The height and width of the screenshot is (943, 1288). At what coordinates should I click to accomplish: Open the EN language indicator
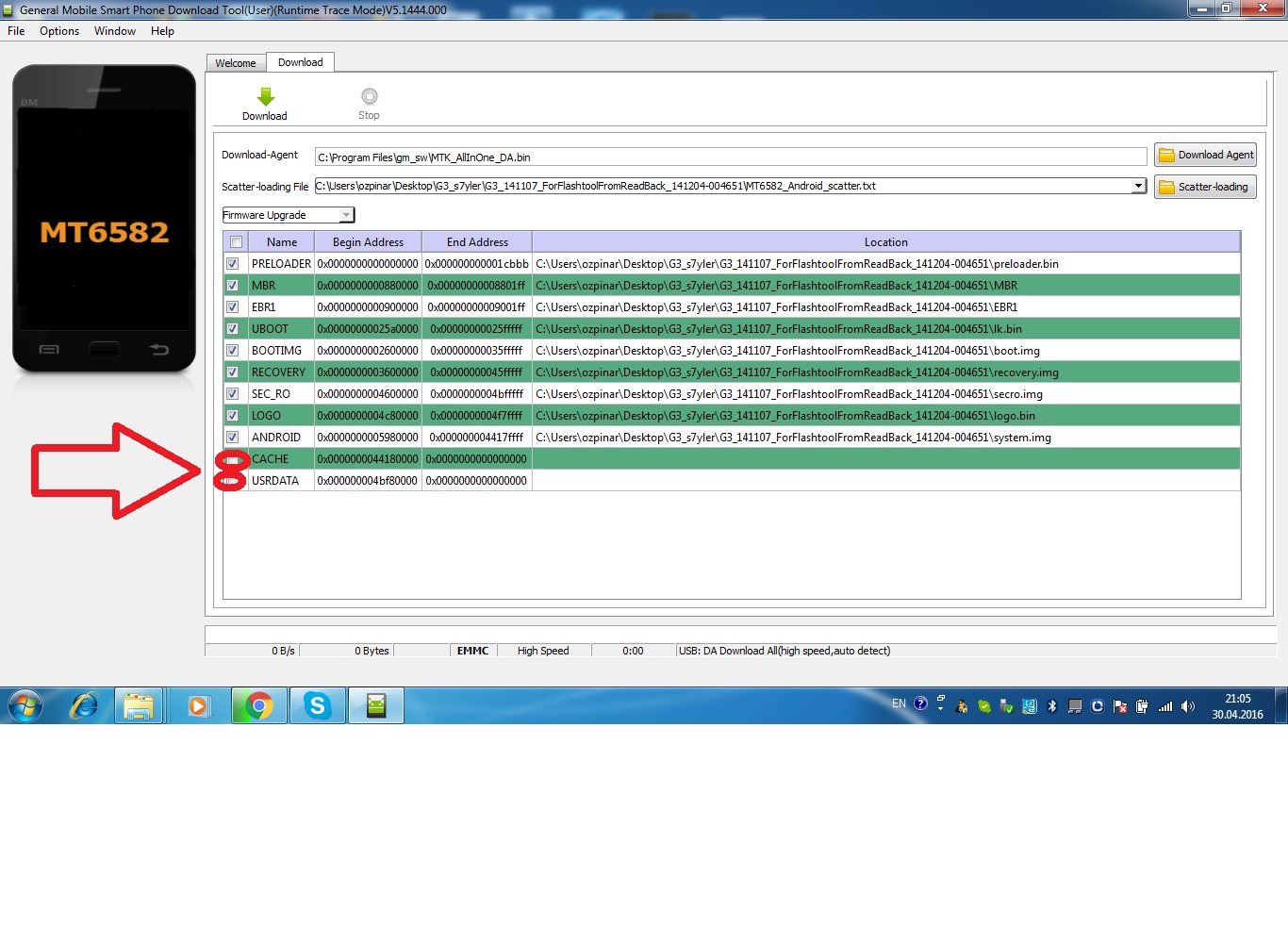899,703
